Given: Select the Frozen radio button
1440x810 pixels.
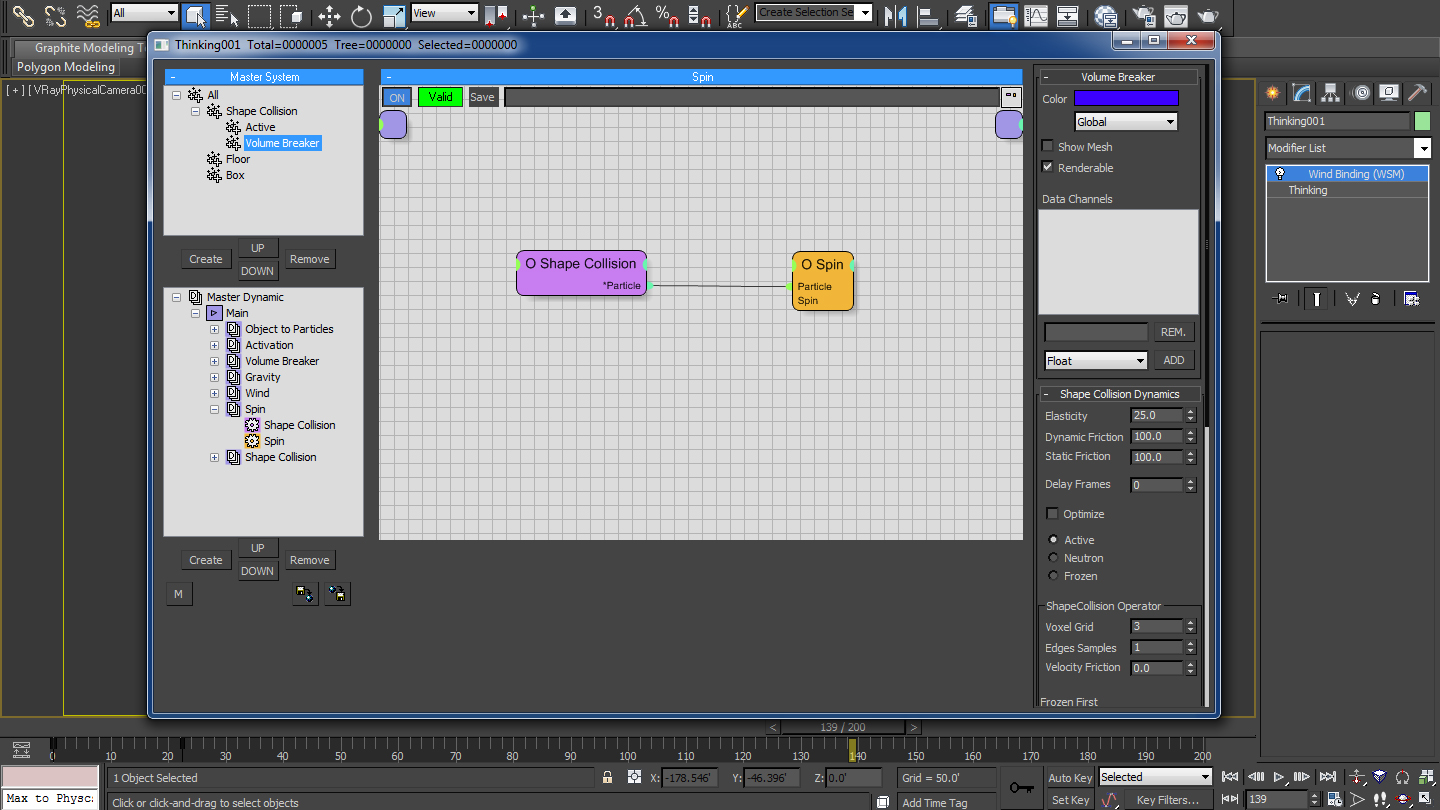Looking at the screenshot, I should [1053, 576].
